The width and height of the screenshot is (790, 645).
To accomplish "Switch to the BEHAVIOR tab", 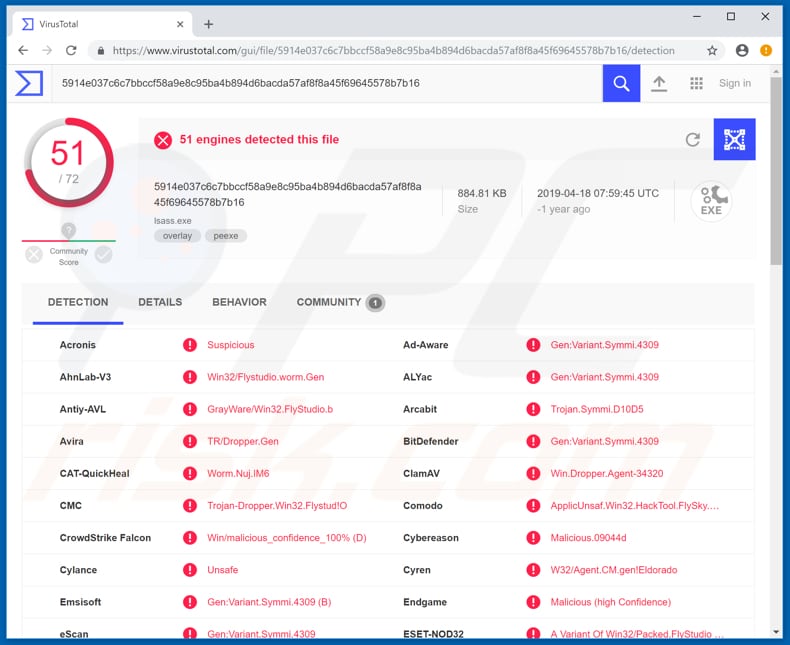I will pos(239,302).
